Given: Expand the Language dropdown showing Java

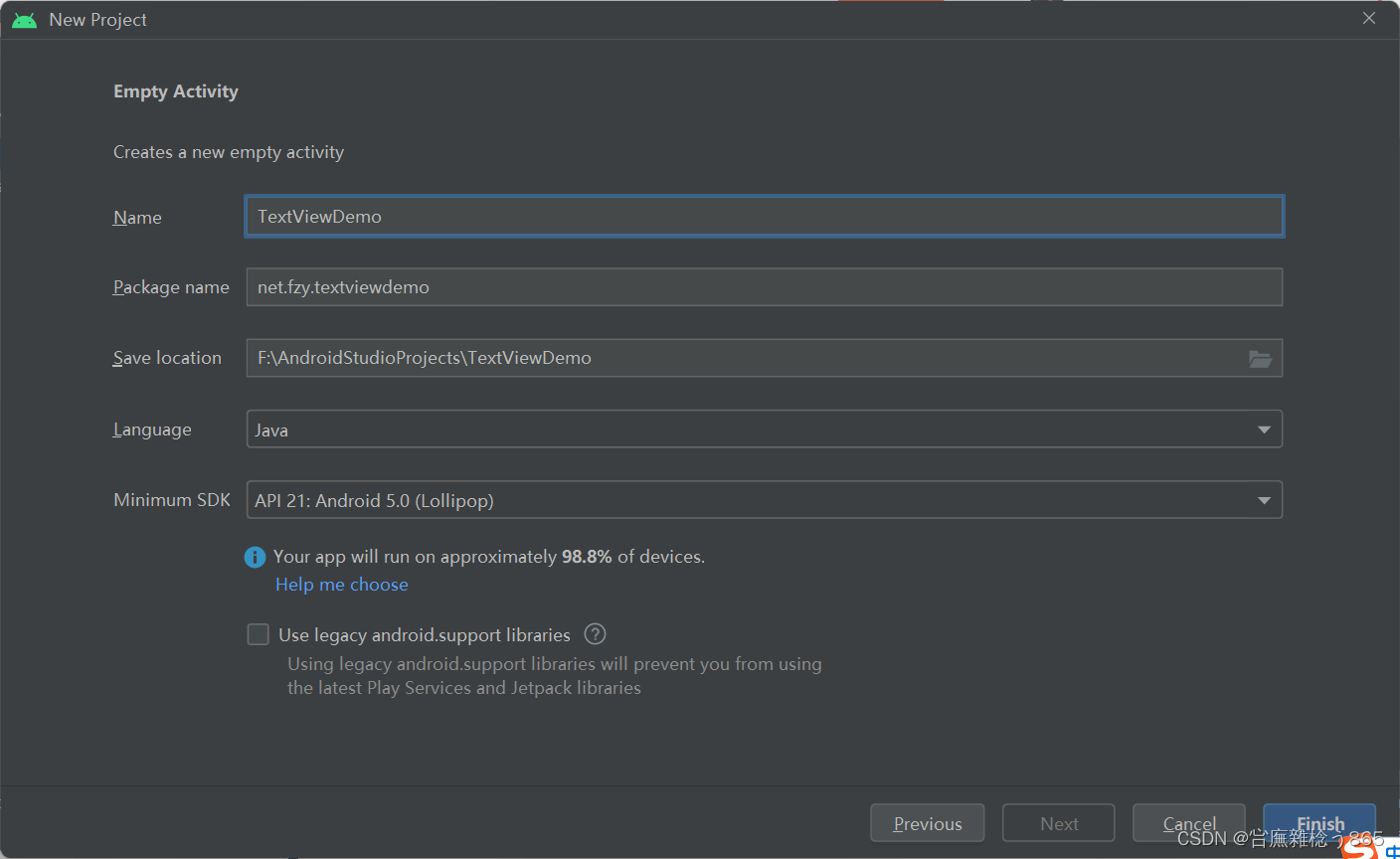Looking at the screenshot, I should click(x=764, y=429).
